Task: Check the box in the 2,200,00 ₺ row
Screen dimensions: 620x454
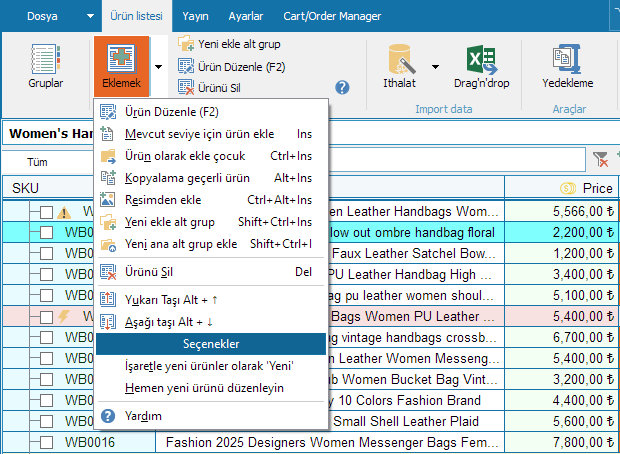Action: click(x=47, y=232)
